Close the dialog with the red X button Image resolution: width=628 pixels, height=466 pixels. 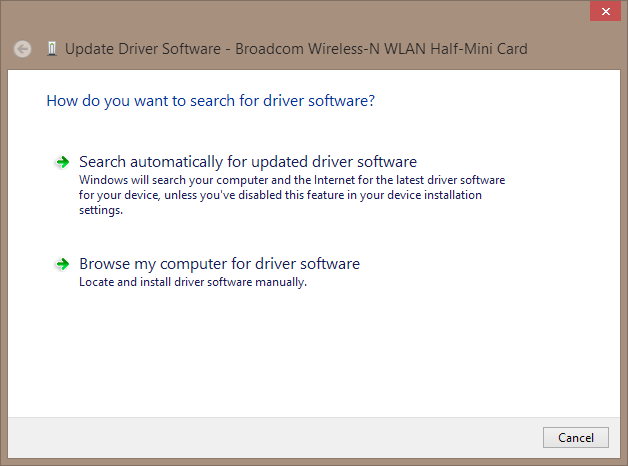pyautogui.click(x=606, y=11)
